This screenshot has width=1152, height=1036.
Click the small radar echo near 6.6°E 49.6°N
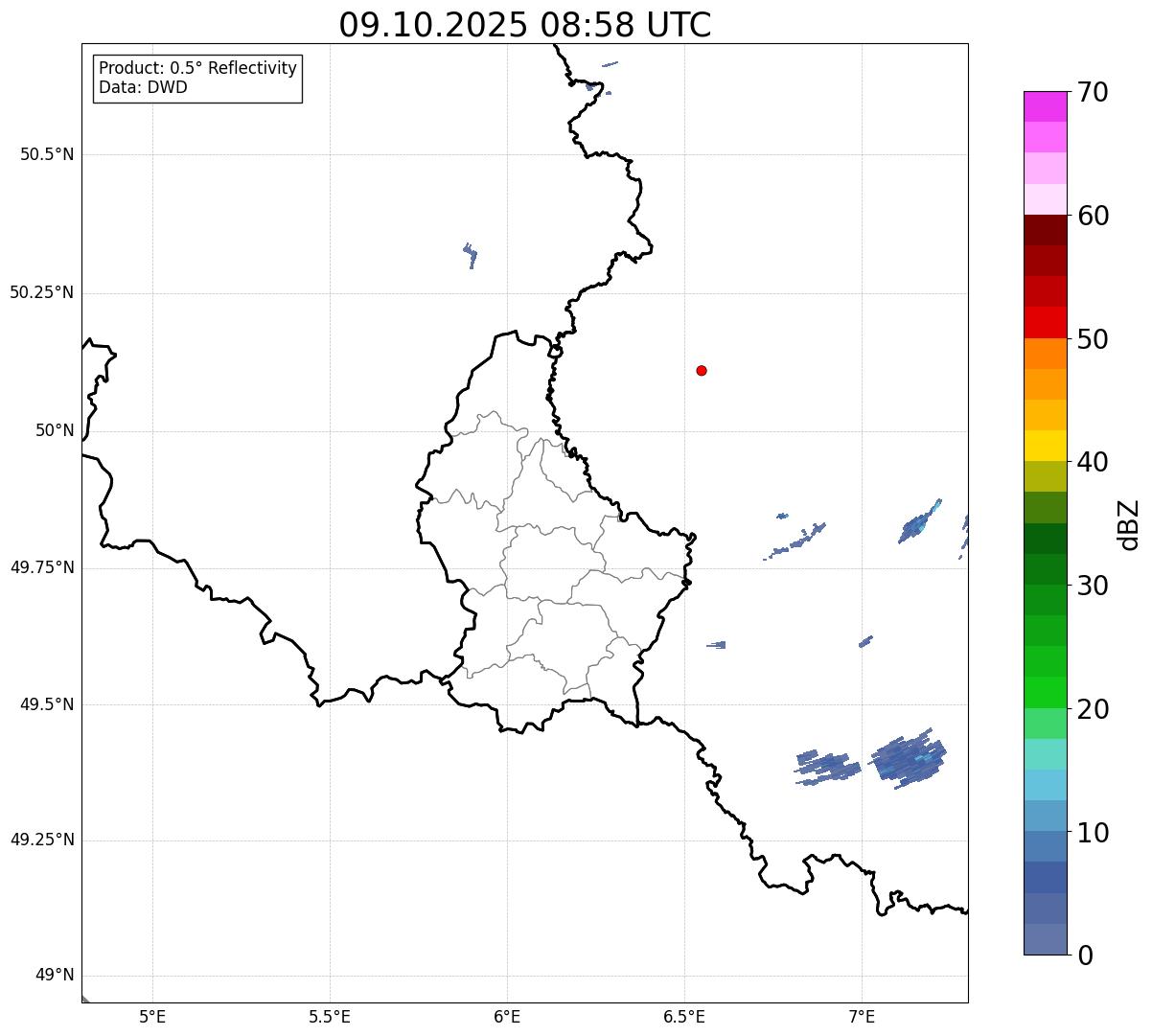coord(717,645)
